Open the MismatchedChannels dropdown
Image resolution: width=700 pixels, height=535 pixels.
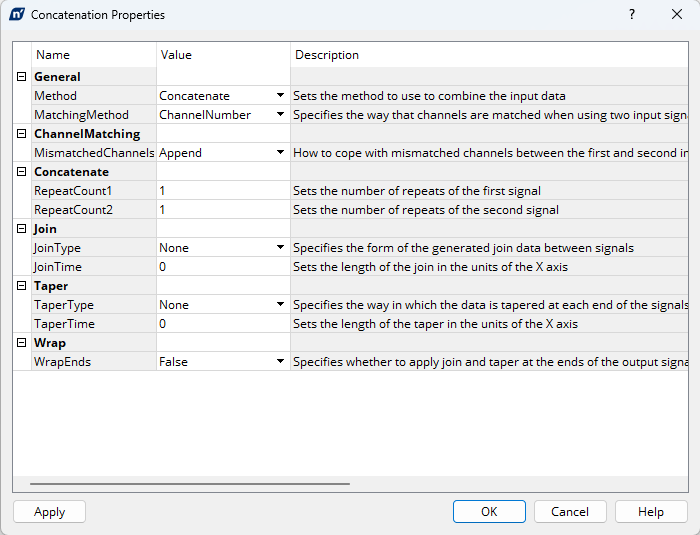[x=281, y=153]
